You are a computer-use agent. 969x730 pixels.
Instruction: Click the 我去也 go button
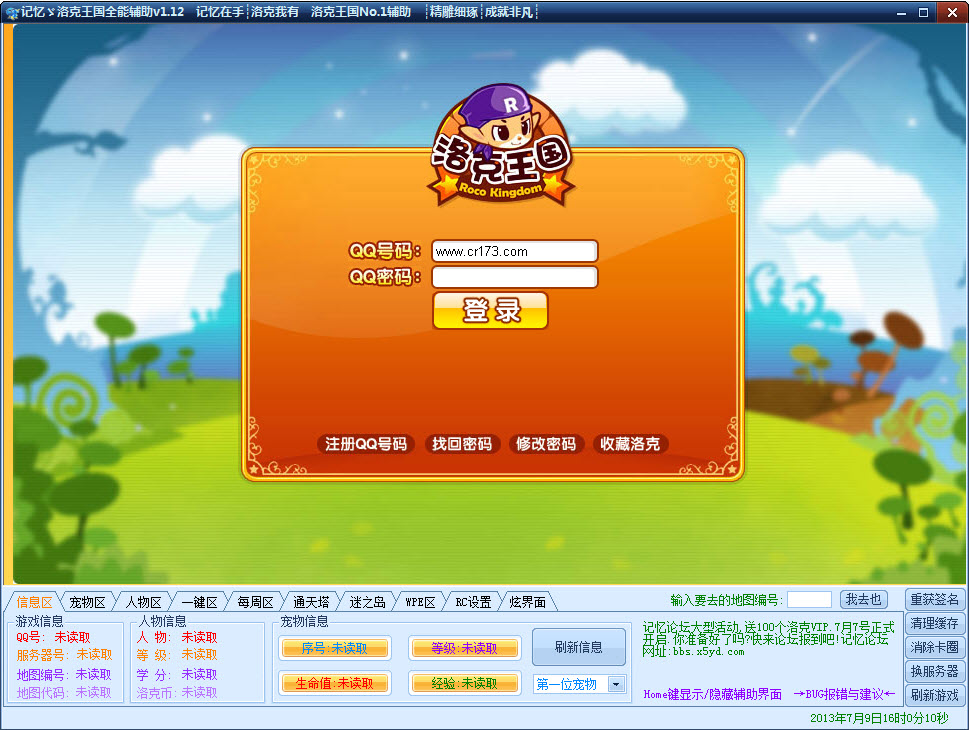pyautogui.click(x=863, y=600)
